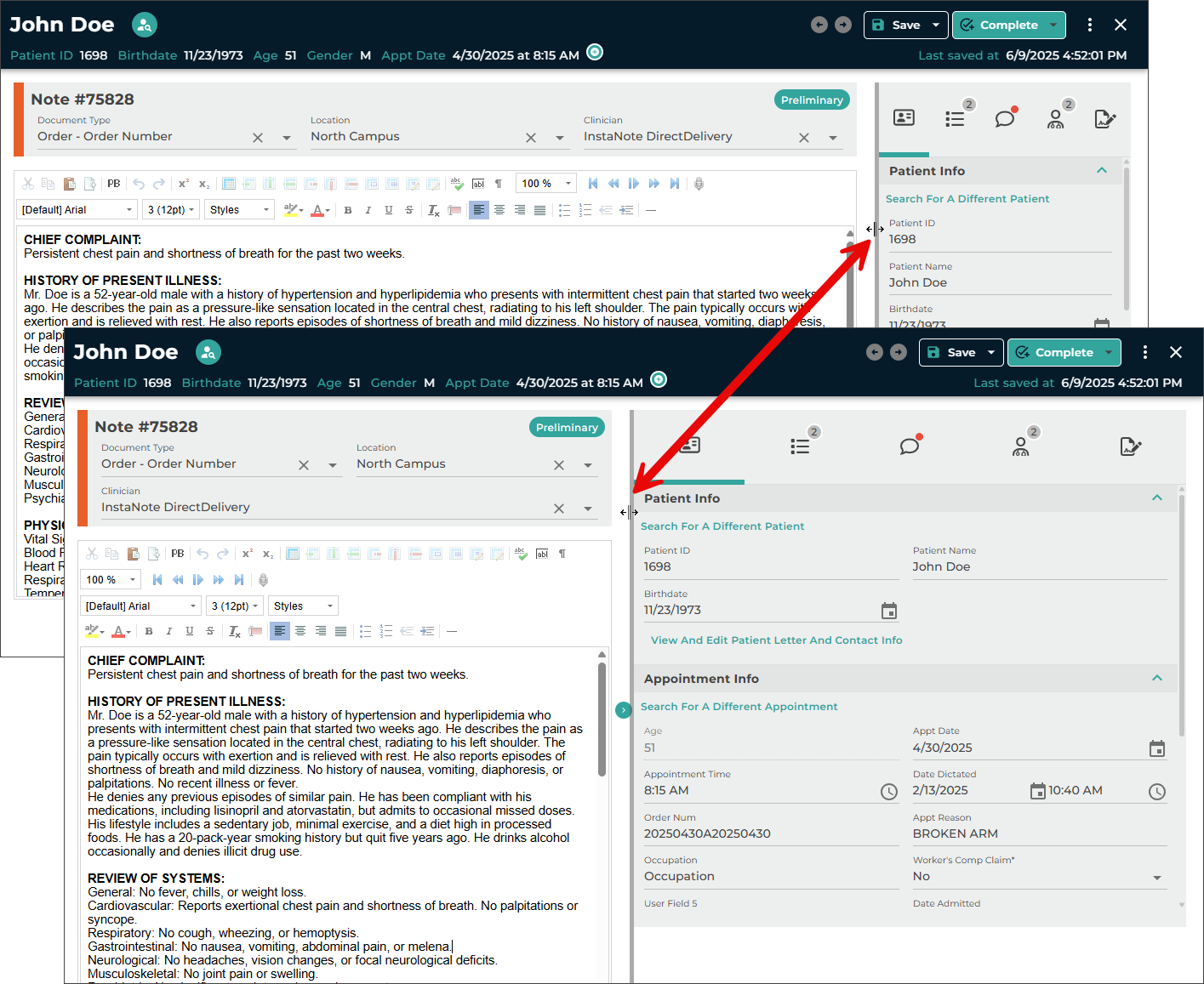Viewport: 1204px width, 984px height.
Task: Open View And Edit Patient Letter And Contact Info
Action: (776, 640)
